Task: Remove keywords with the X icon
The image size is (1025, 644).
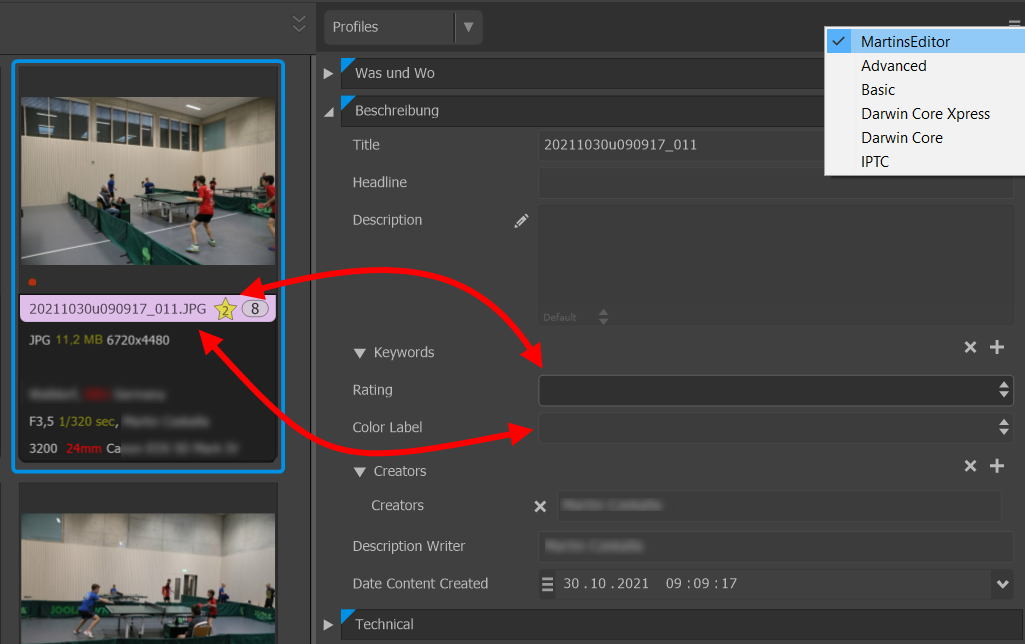Action: (x=970, y=347)
